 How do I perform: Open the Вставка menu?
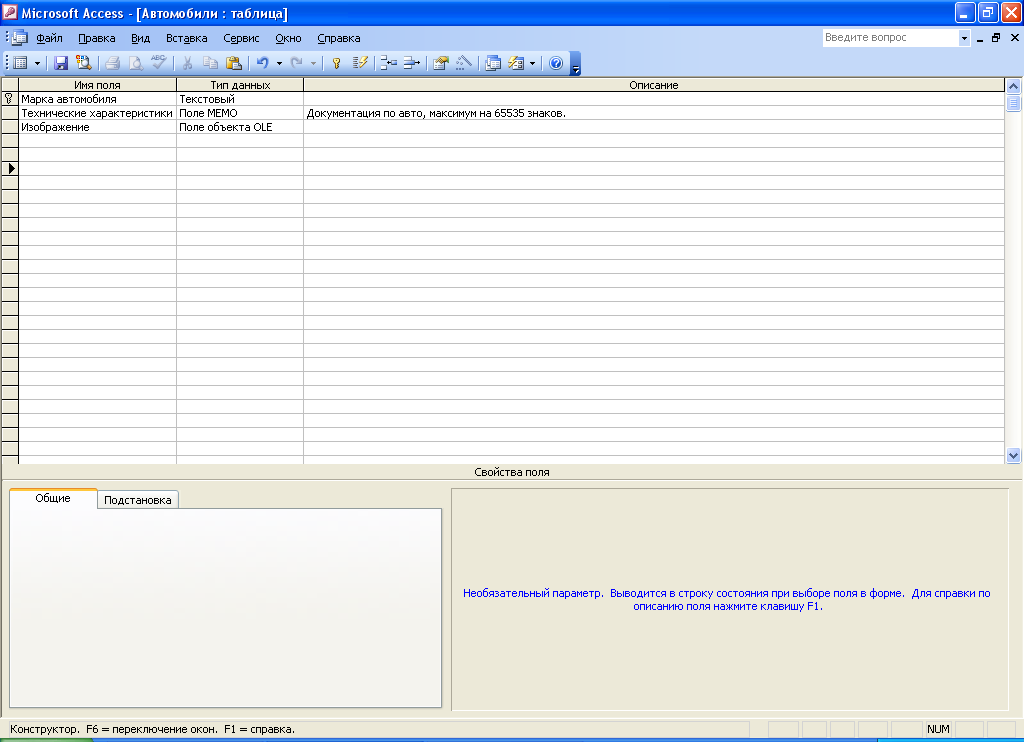[187, 38]
